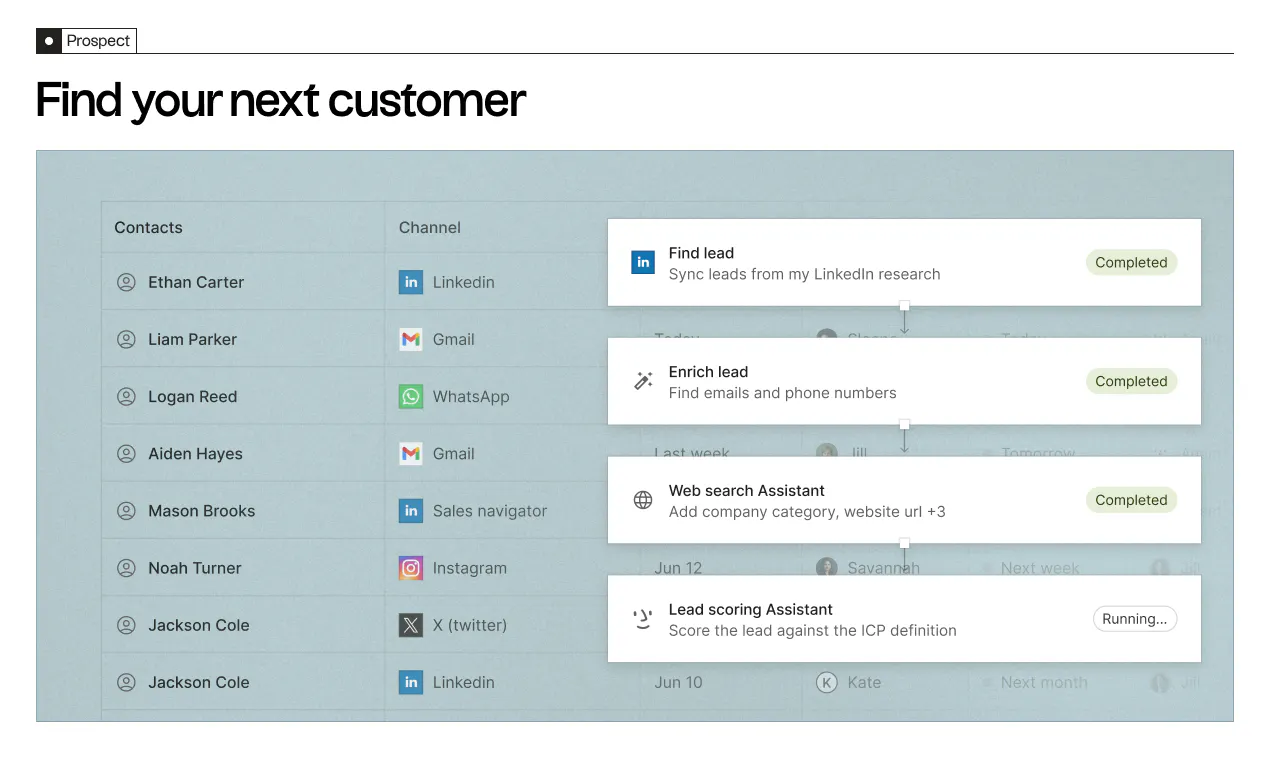Click the smiley icon on Lead scoring Assistant
This screenshot has height=760, width=1270.
click(x=643, y=619)
